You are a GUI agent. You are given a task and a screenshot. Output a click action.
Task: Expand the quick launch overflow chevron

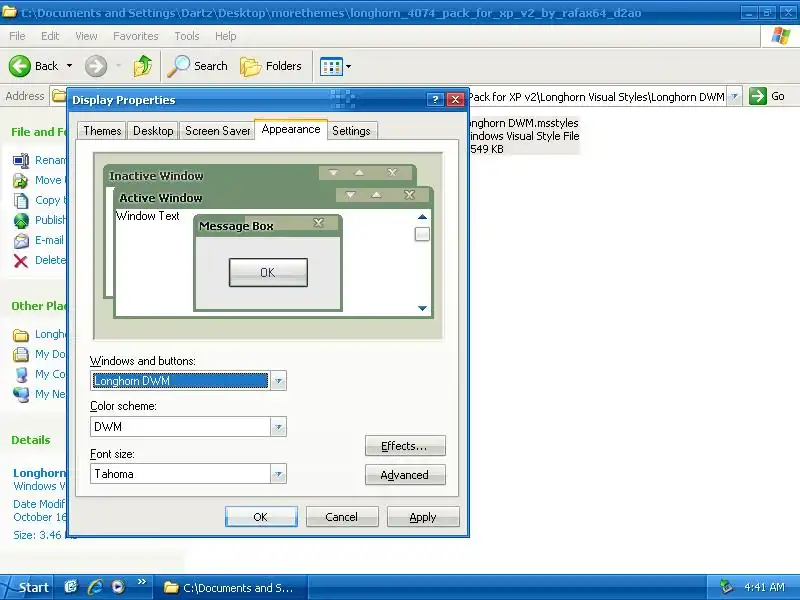click(141, 582)
